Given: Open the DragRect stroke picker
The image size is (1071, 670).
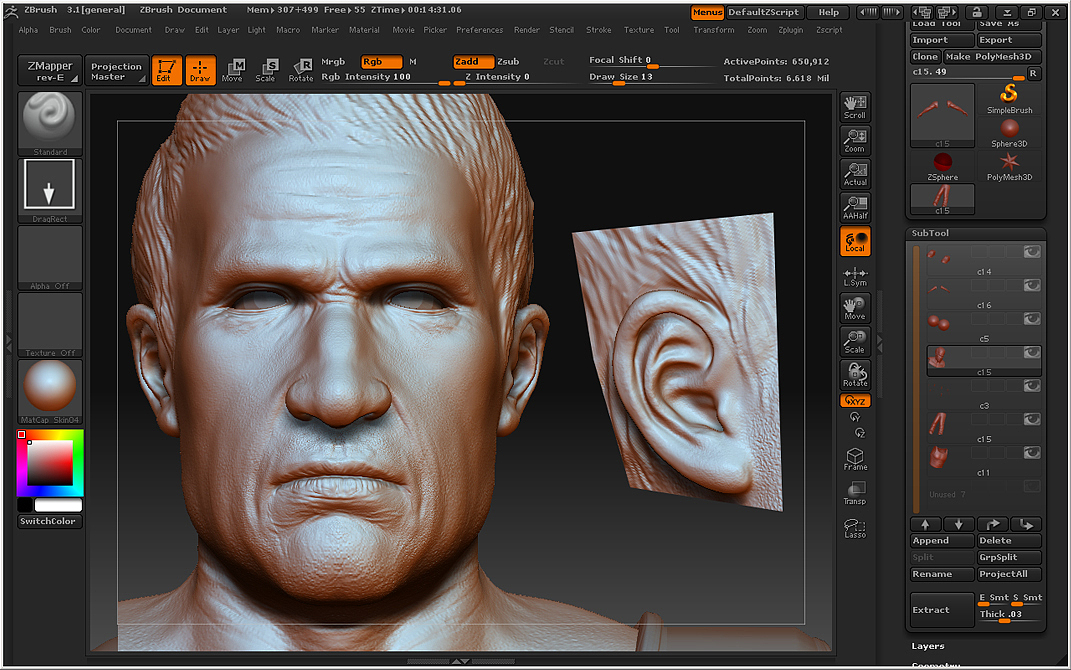Looking at the screenshot, I should click(x=50, y=191).
